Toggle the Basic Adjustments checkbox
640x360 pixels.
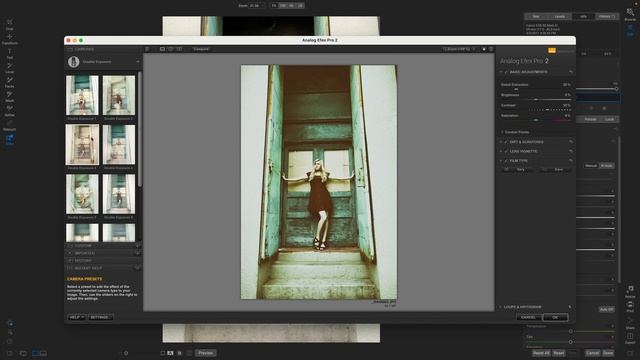coord(506,72)
